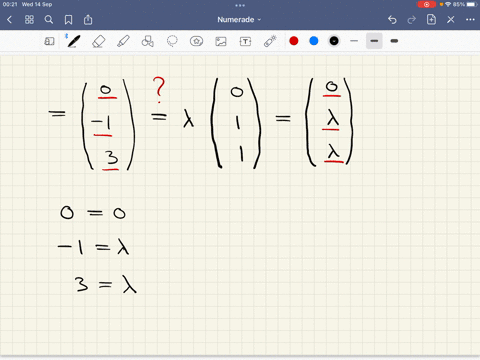Open the Numerade notebook title dropdown
Image resolution: width=480 pixels, height=360 pixels.
coord(239,20)
